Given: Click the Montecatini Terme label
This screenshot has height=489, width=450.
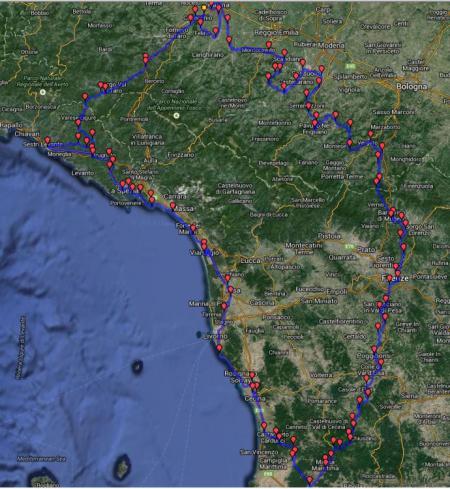Looking at the screenshot, I should 304,249.
